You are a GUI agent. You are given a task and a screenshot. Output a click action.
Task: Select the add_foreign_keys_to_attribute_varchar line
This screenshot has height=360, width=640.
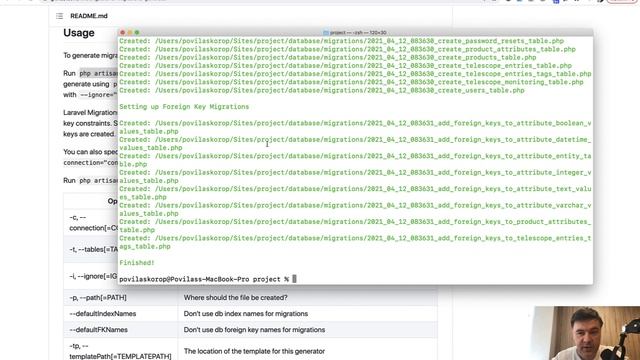(355, 209)
